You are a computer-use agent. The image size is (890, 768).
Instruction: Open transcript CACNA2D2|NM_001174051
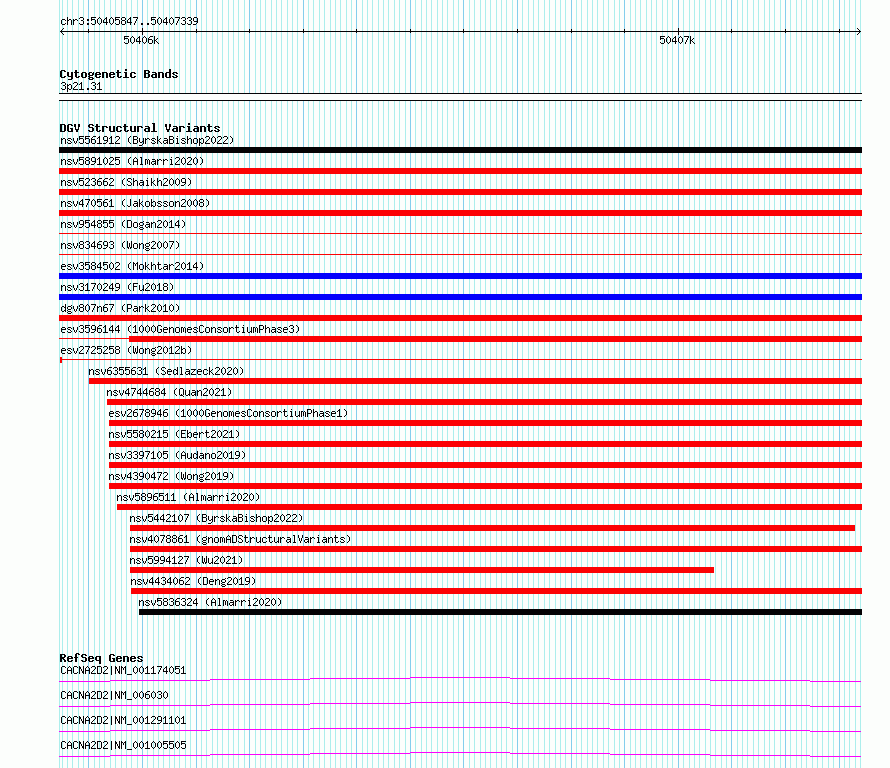(123, 670)
